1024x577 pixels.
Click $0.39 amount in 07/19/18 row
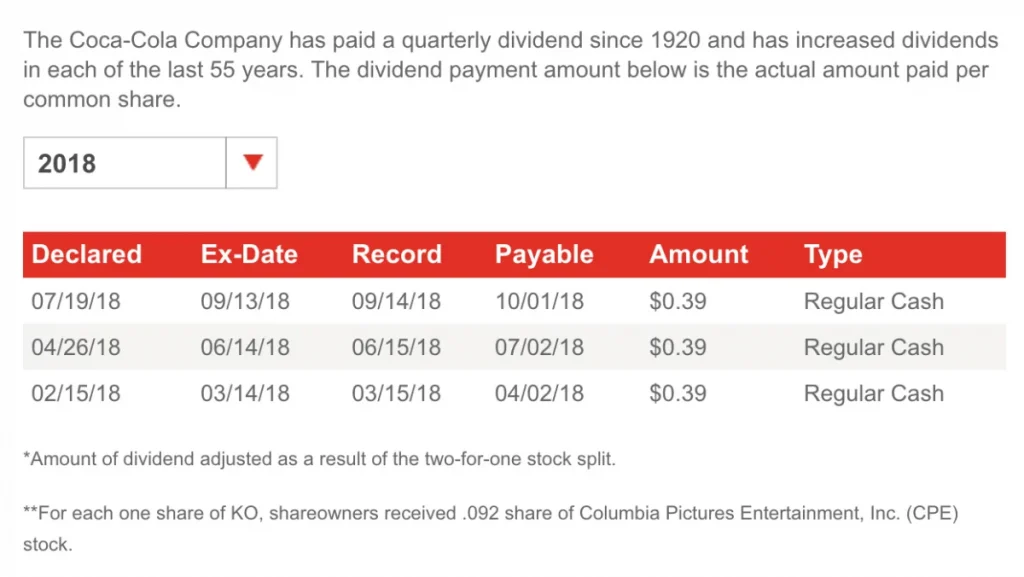click(678, 301)
